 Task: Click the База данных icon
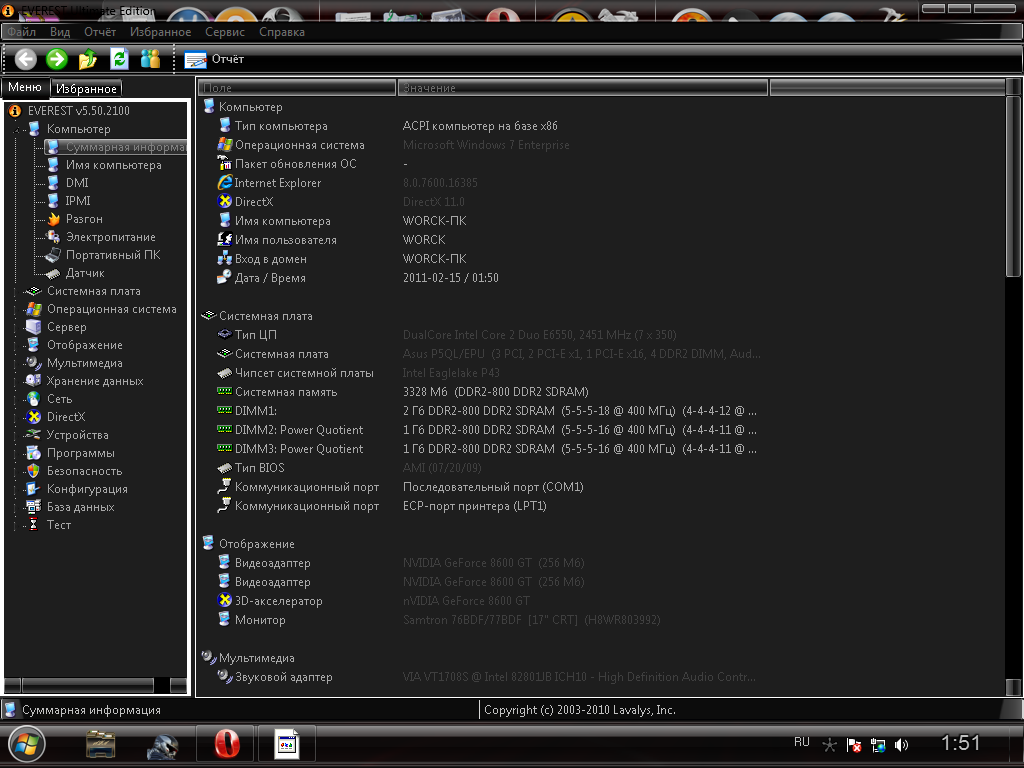click(33, 506)
